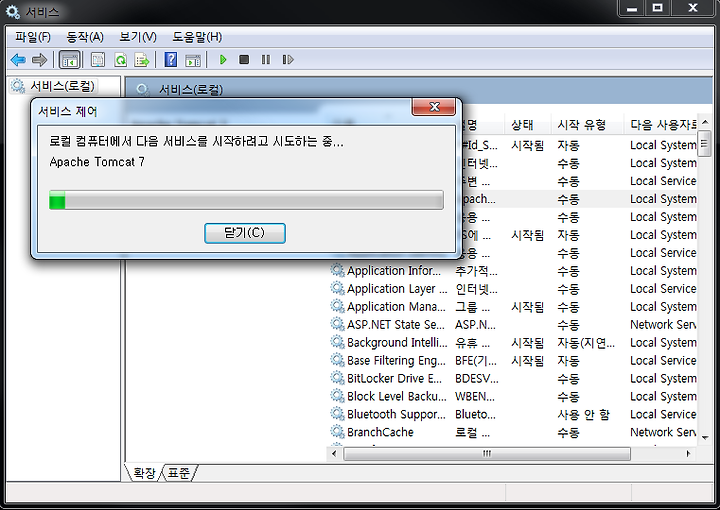The image size is (720, 510).
Task: Click the horizontal scrollbar right arrow
Action: [688, 454]
